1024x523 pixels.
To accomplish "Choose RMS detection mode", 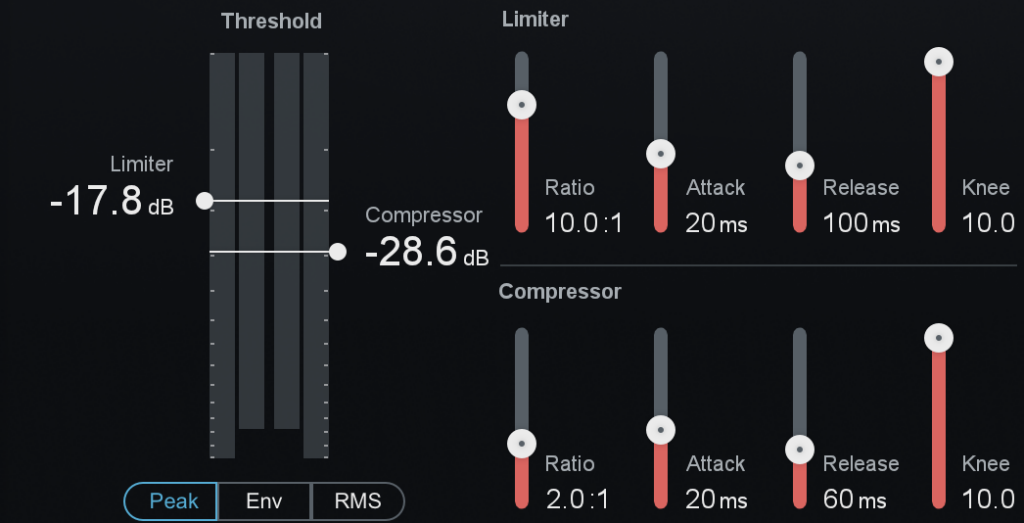I will (357, 501).
